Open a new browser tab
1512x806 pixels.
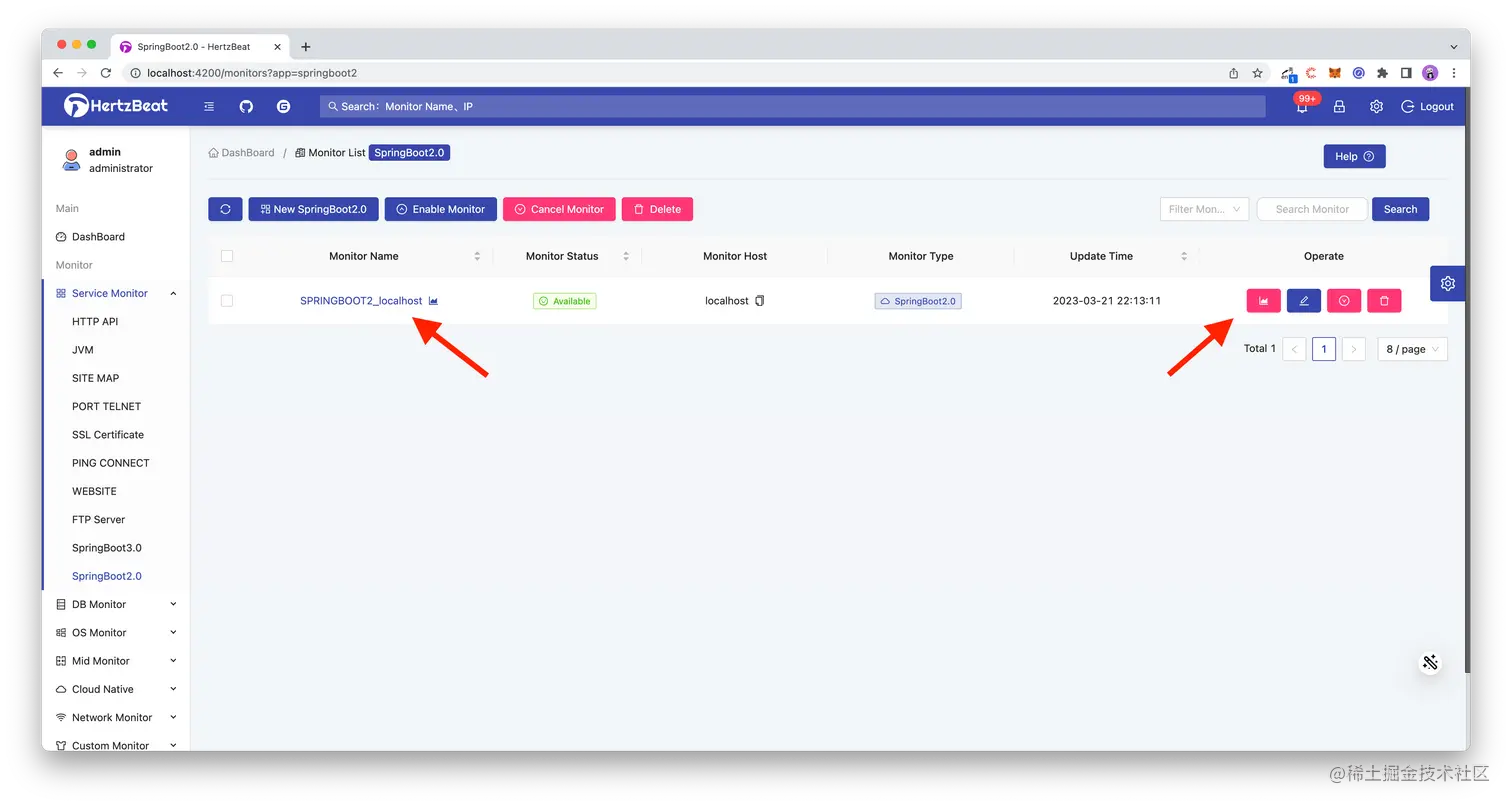[x=306, y=46]
